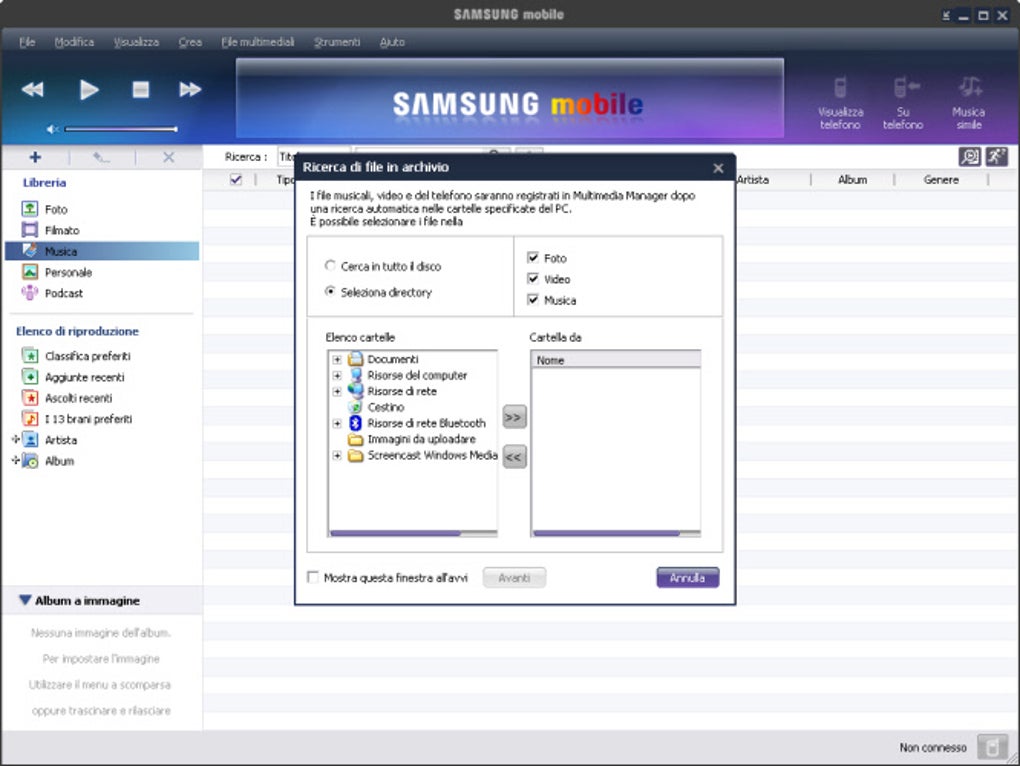Click the Avanti button

[x=514, y=577]
